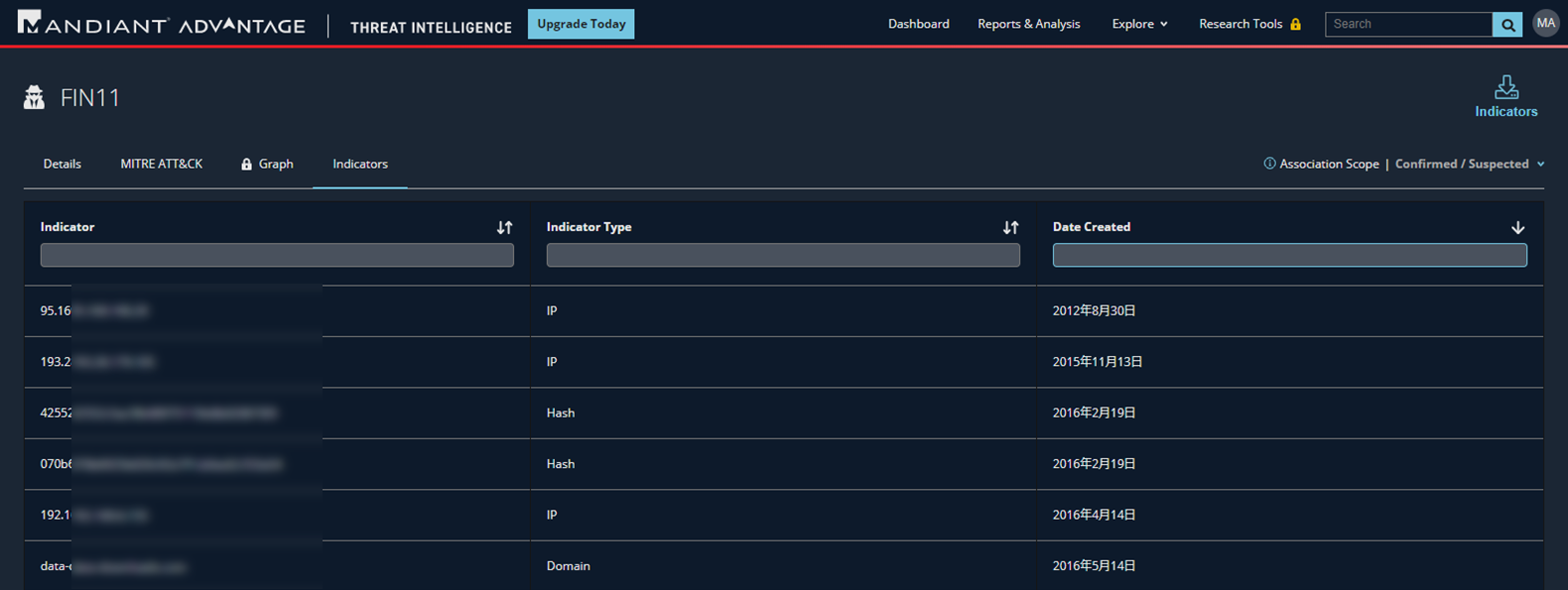This screenshot has height=590, width=1568.
Task: Open locked Research Tools menu
Action: [1249, 24]
